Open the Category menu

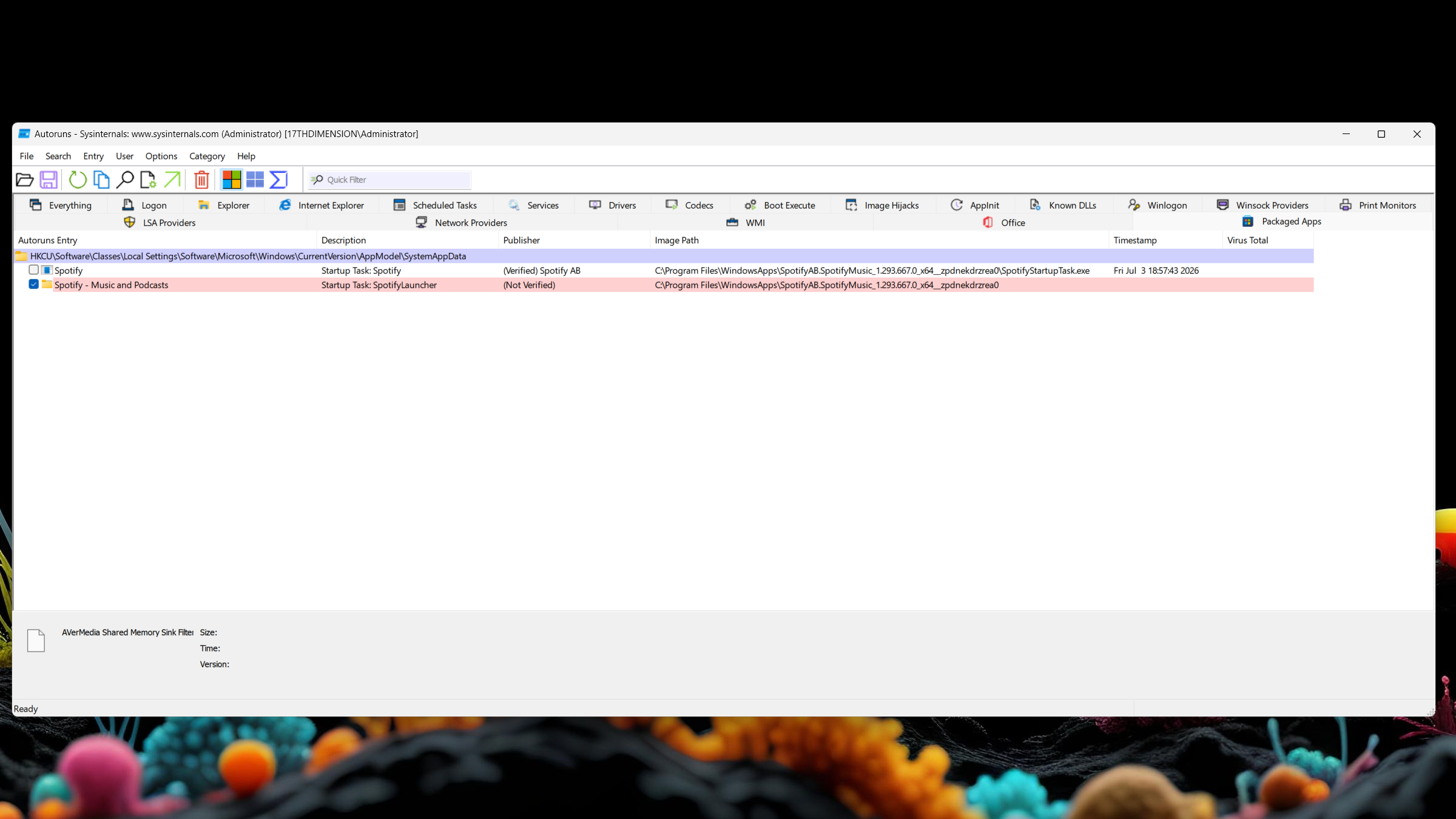click(207, 156)
